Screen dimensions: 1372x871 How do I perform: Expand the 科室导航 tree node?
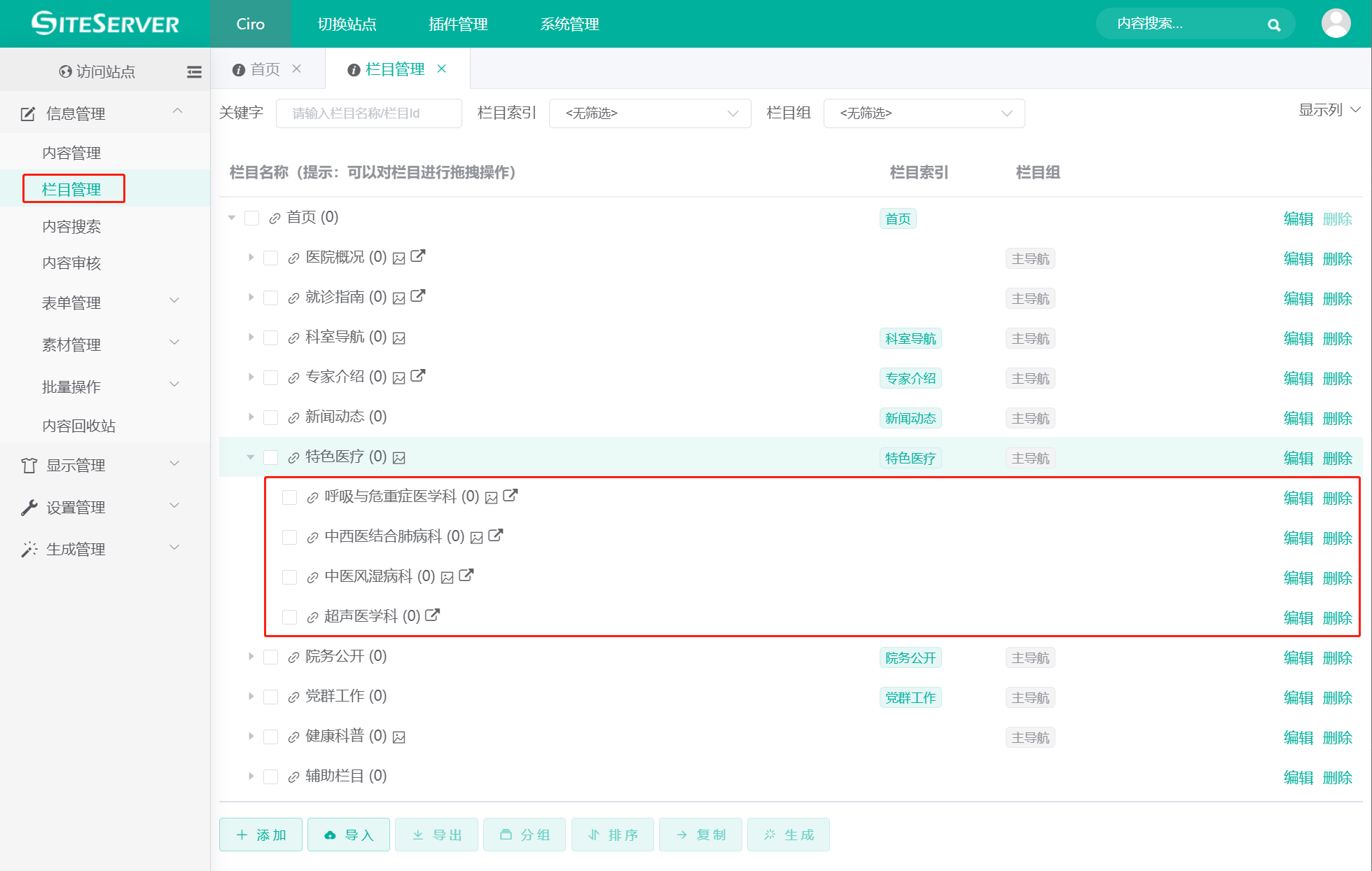tap(251, 337)
